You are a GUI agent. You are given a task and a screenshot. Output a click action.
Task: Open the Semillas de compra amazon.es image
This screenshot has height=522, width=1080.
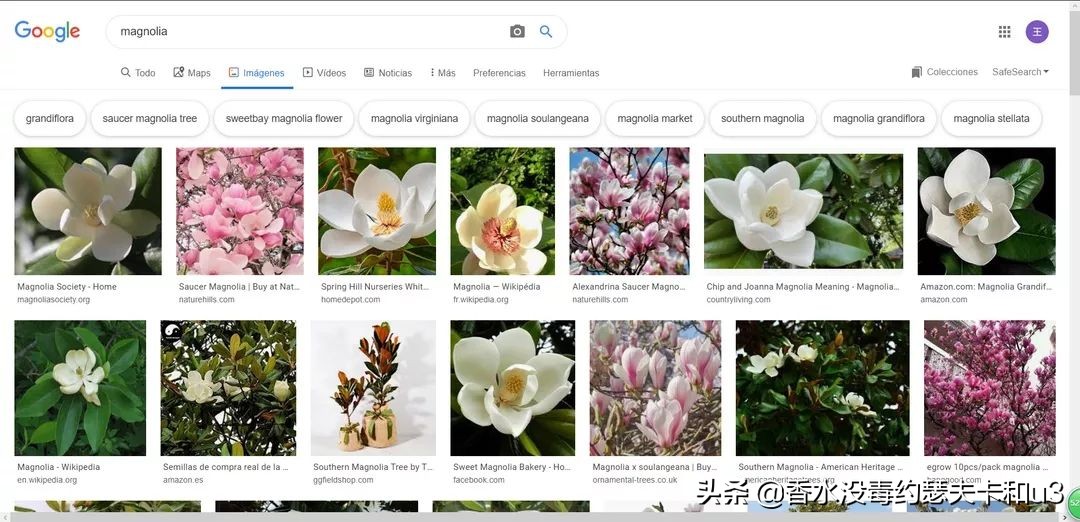pos(228,388)
